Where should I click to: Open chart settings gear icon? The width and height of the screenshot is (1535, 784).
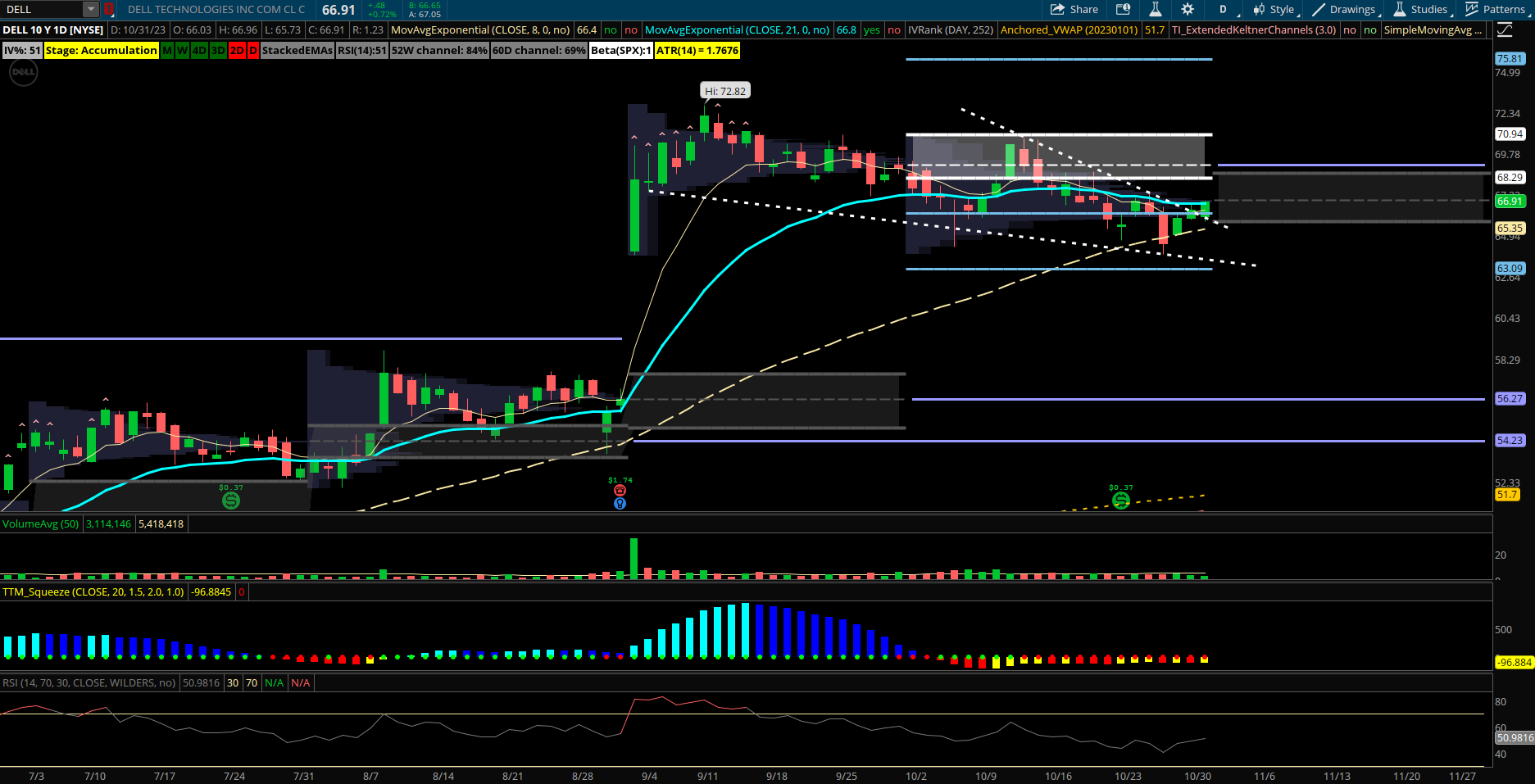pos(1188,10)
